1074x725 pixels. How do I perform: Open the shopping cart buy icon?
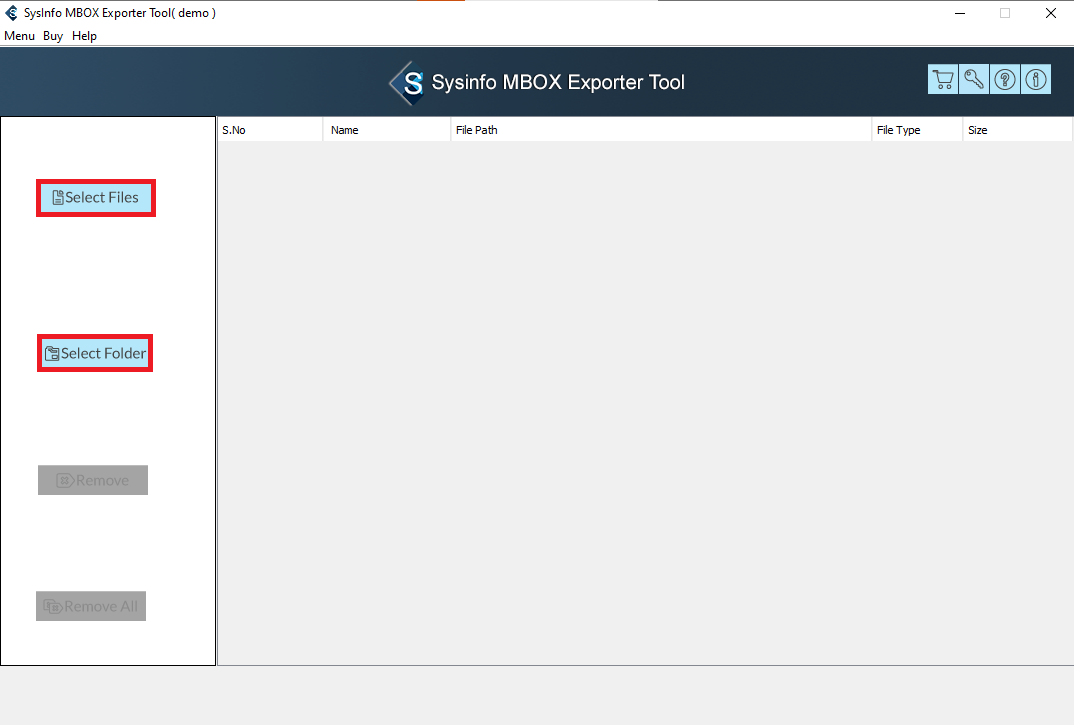[x=942, y=79]
